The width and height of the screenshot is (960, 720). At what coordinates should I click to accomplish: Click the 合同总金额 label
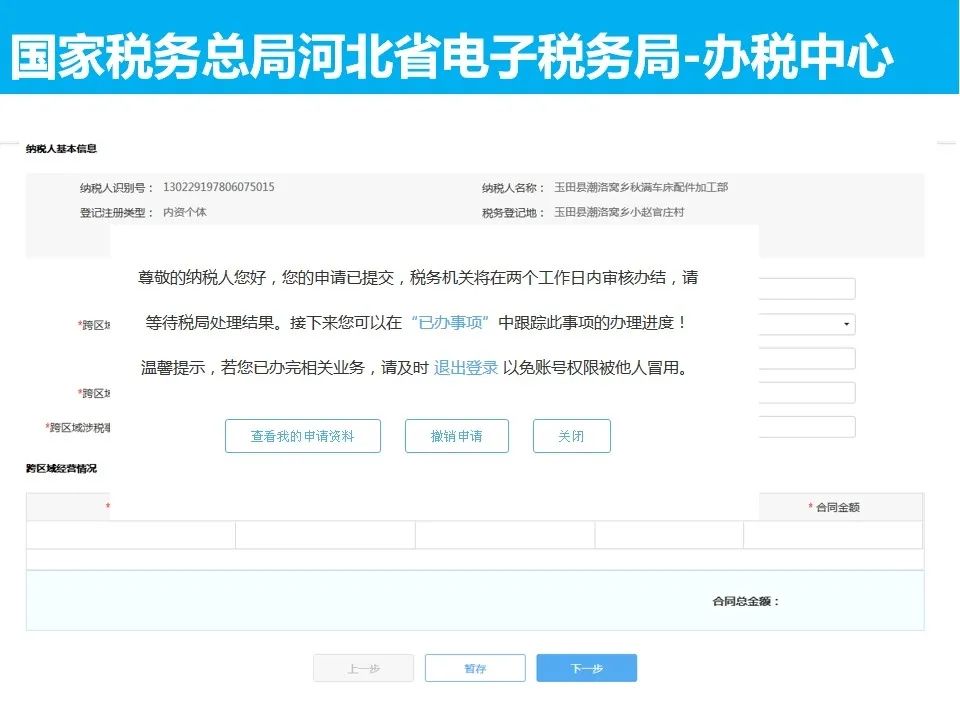(x=746, y=601)
